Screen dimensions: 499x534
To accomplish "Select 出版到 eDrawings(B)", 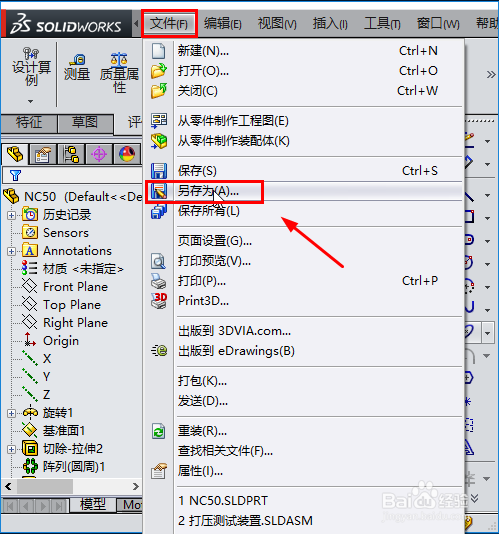I will 303,351.
